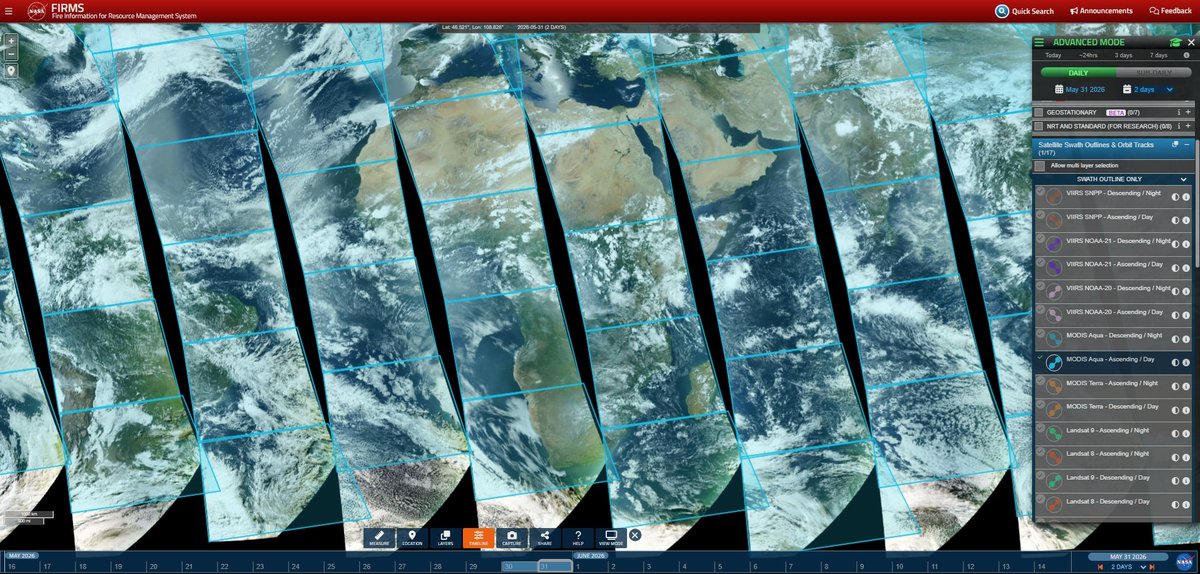Zoom out on the map
Image resolution: width=1200 pixels, height=574 pixels.
(10, 53)
